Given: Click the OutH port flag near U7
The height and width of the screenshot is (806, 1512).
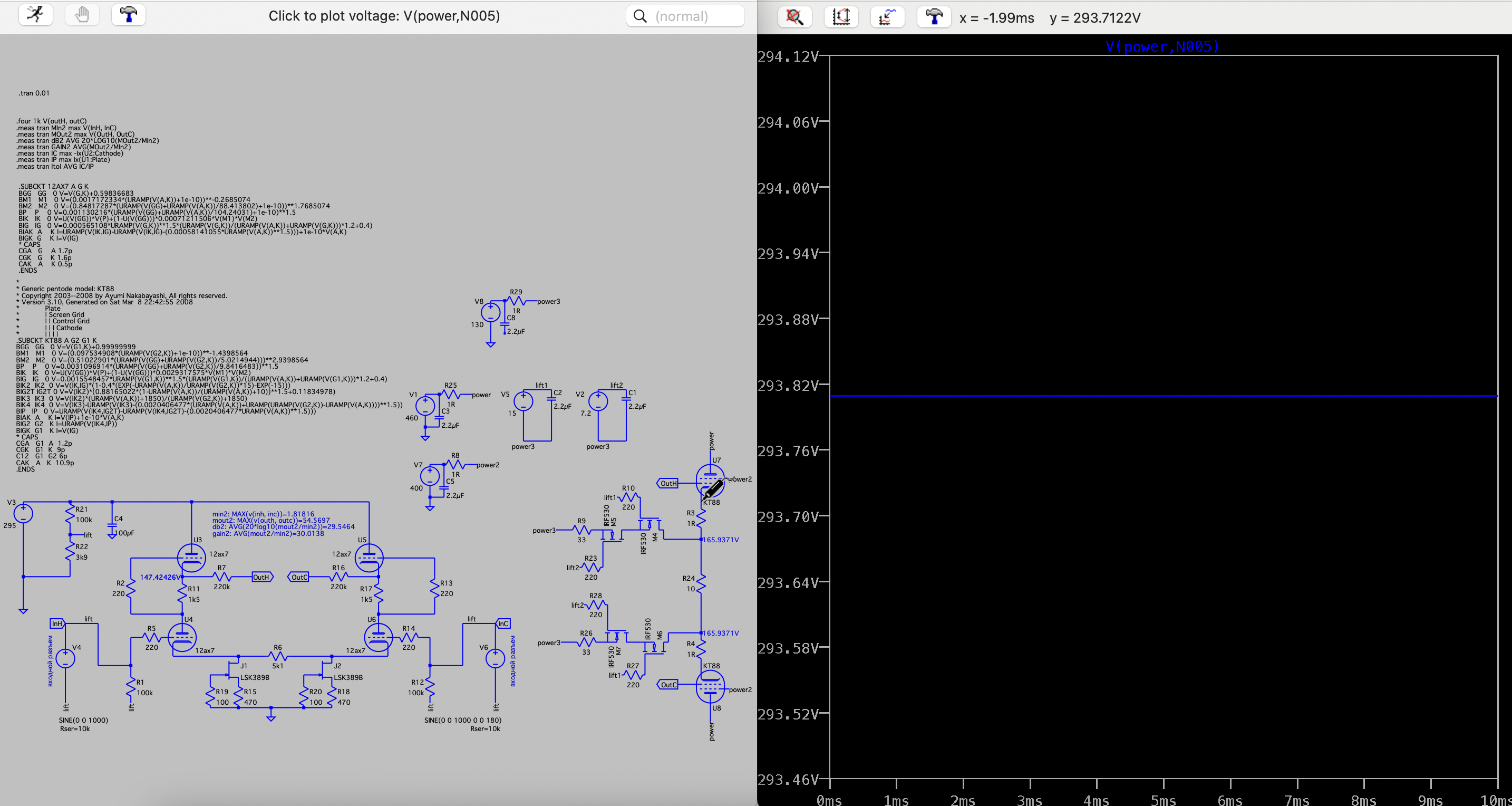Looking at the screenshot, I should [x=667, y=484].
